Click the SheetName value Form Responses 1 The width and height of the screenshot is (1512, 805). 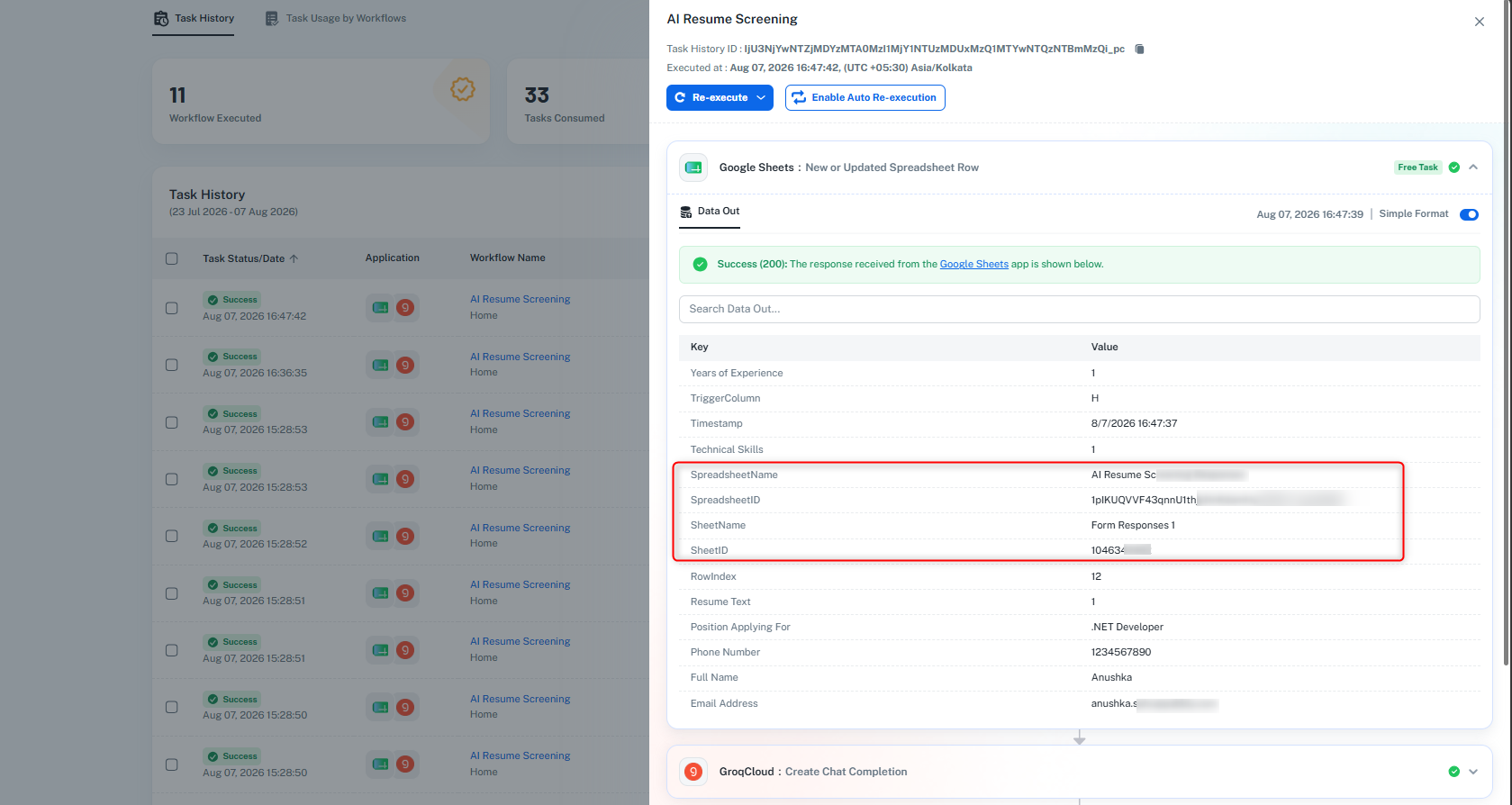(1133, 525)
